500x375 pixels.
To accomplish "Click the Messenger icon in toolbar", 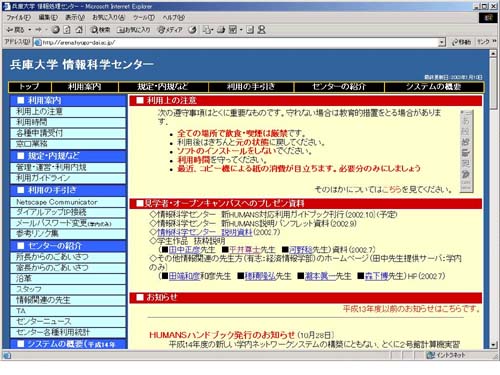I will point(262,30).
